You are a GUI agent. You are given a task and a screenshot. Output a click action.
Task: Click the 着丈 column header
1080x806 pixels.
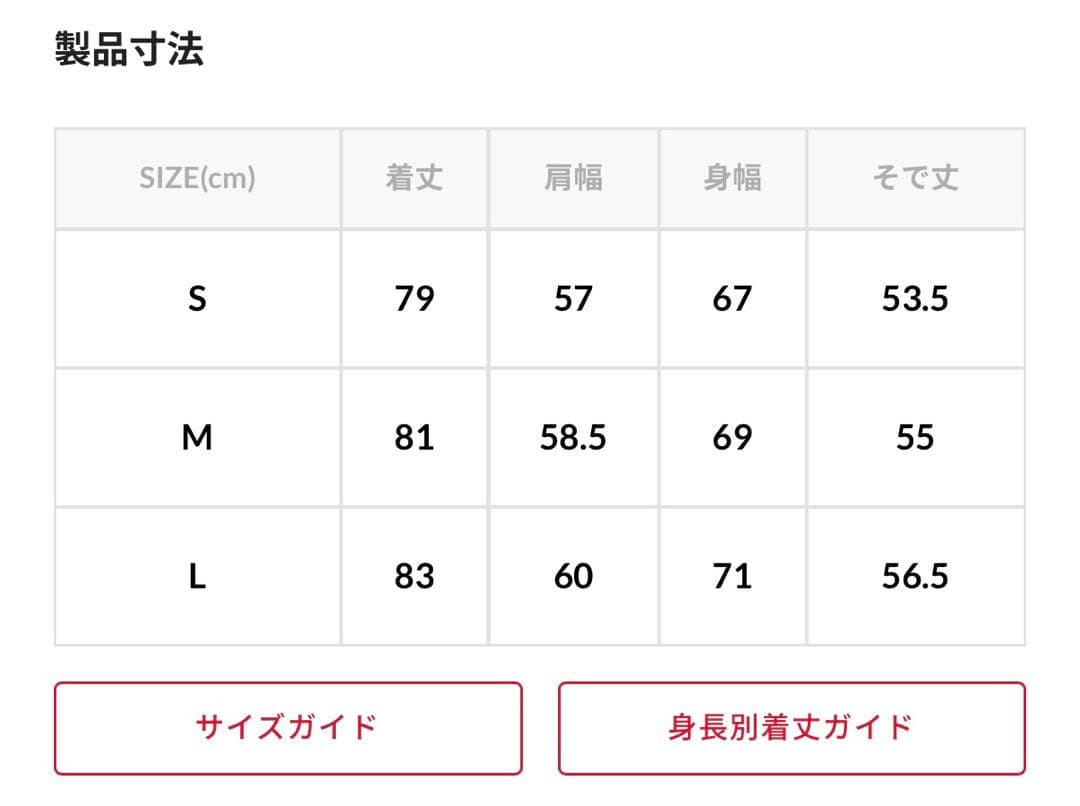click(415, 178)
